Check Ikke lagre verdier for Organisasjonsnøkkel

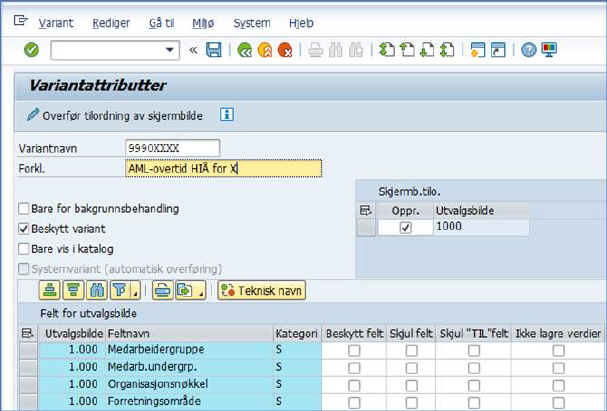(558, 385)
